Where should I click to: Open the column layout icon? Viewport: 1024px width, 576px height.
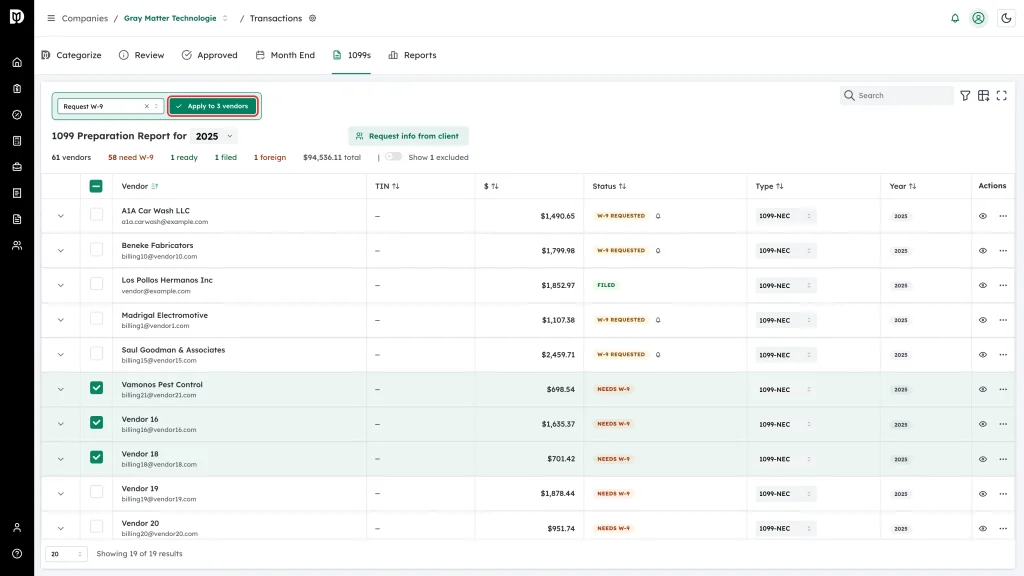[984, 95]
